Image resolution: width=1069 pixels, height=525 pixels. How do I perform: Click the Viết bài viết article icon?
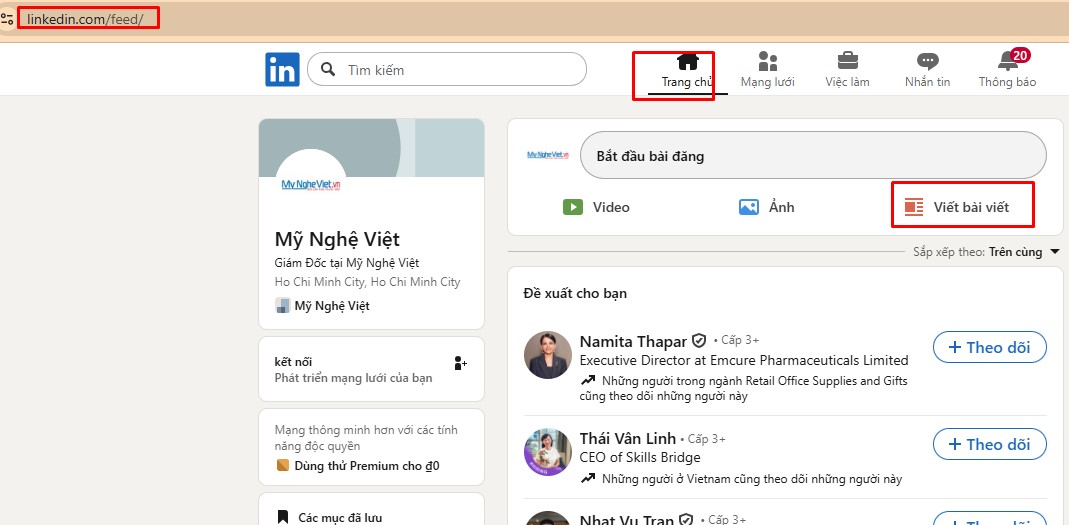pyautogui.click(x=914, y=207)
